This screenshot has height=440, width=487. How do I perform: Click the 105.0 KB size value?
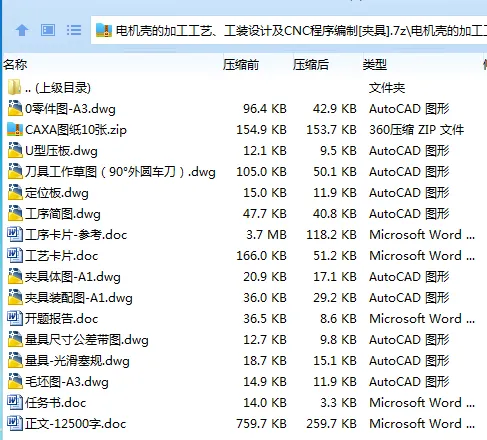pyautogui.click(x=262, y=172)
